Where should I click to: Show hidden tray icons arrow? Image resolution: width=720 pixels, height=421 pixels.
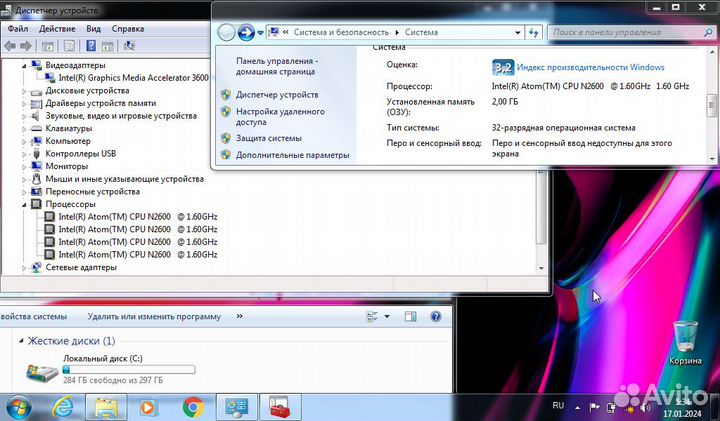pyautogui.click(x=577, y=407)
